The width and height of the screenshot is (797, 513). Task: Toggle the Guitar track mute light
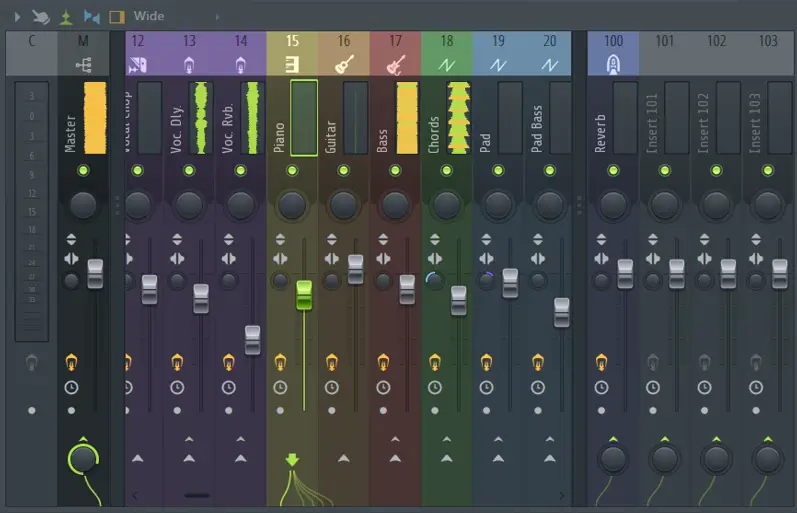click(344, 171)
